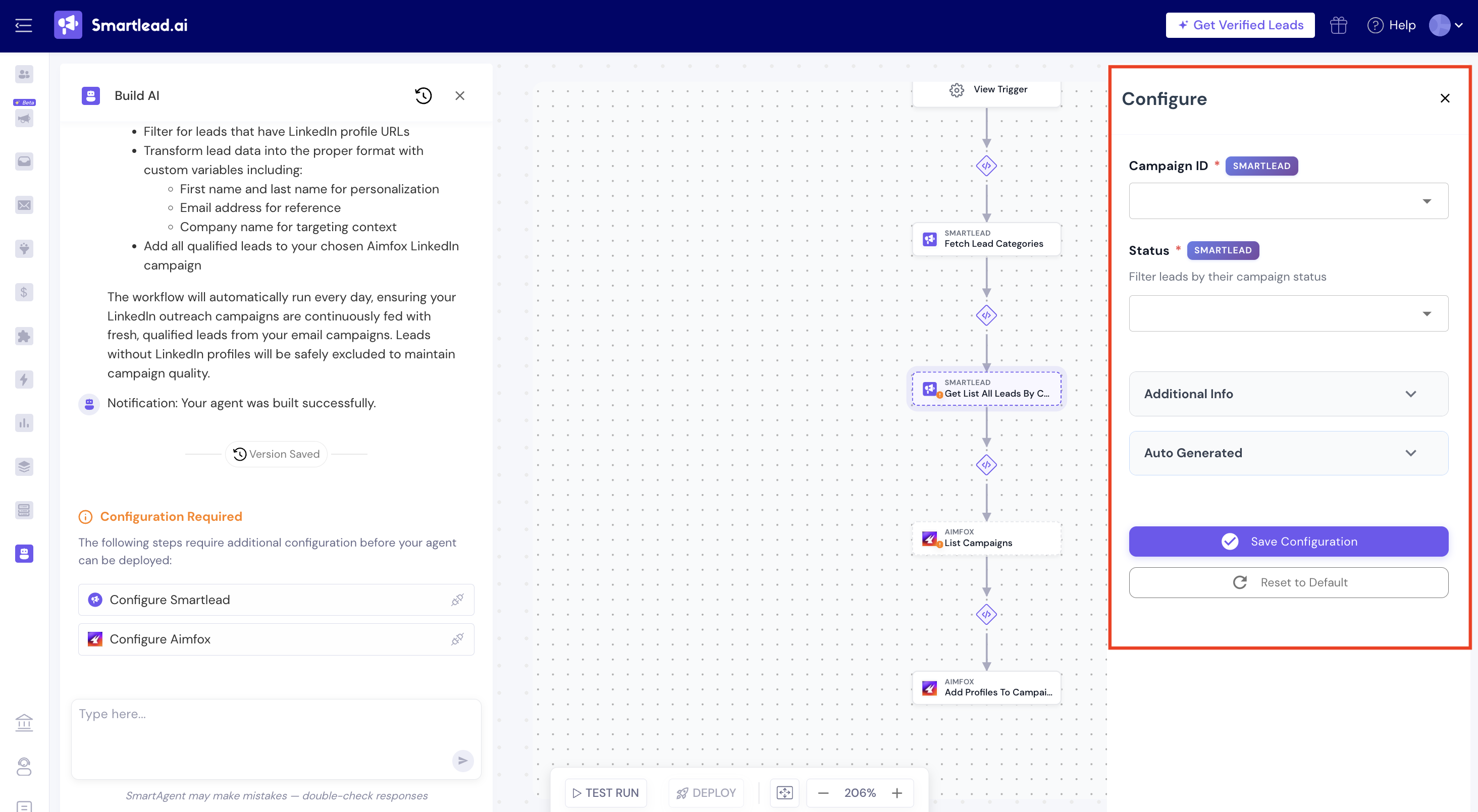1478x812 pixels.
Task: Open the account avatar dropdown
Action: (1446, 25)
